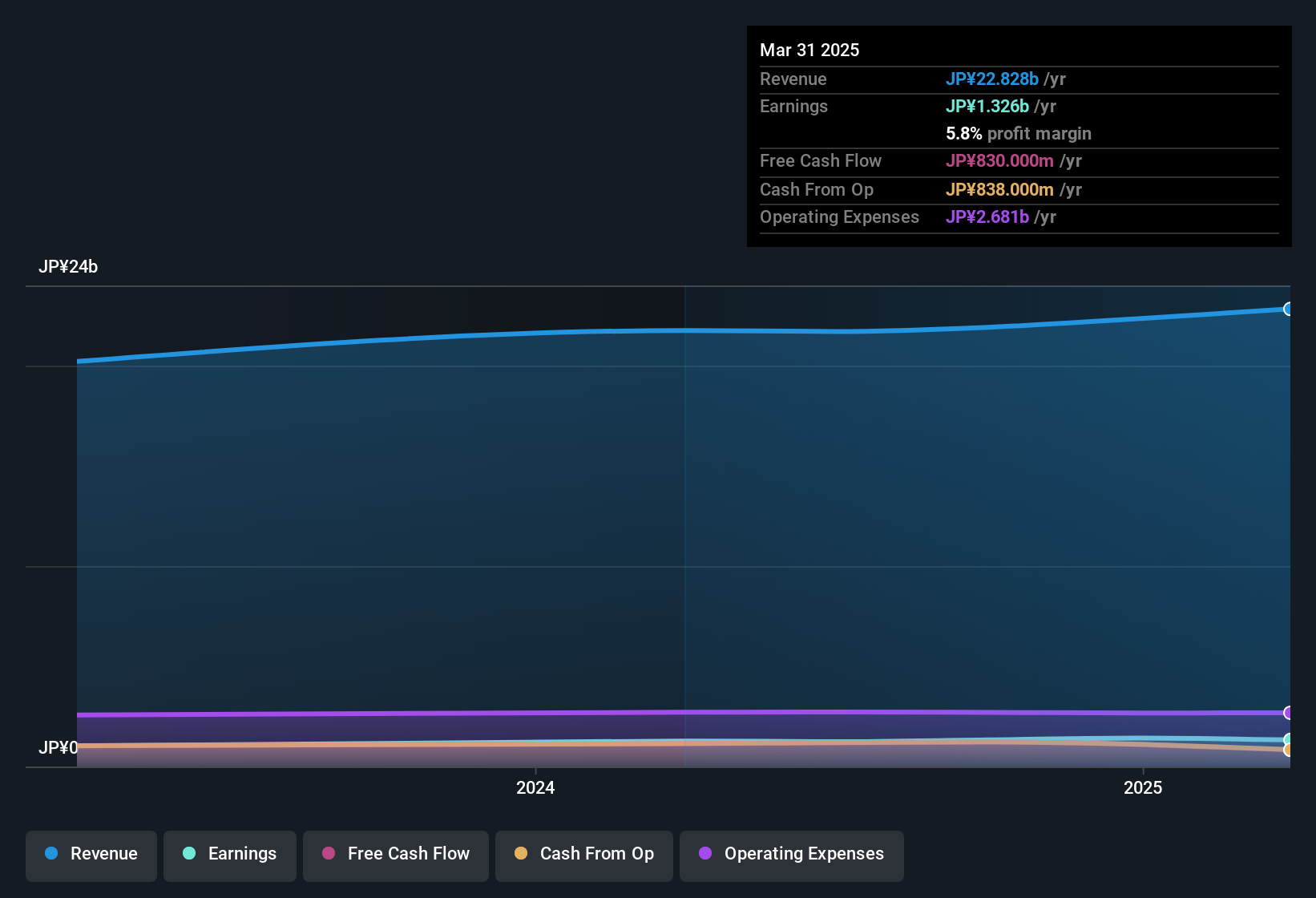The image size is (1316, 898).
Task: Click the Revenue label in tooltip
Action: point(793,79)
